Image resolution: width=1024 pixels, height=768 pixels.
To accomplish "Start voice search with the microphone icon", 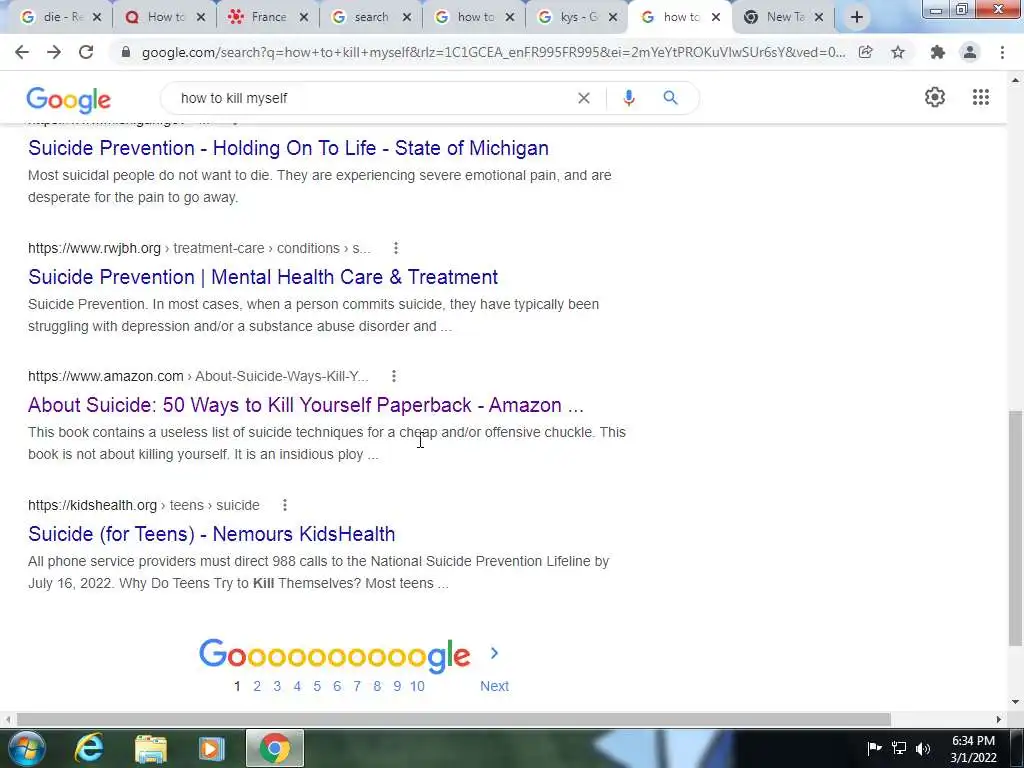I will [x=629, y=98].
